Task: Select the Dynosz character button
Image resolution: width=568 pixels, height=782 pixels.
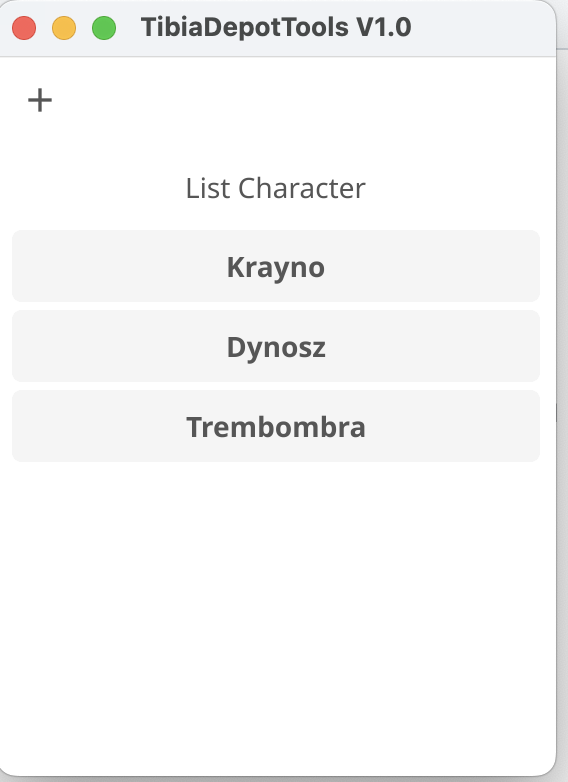Action: (276, 346)
